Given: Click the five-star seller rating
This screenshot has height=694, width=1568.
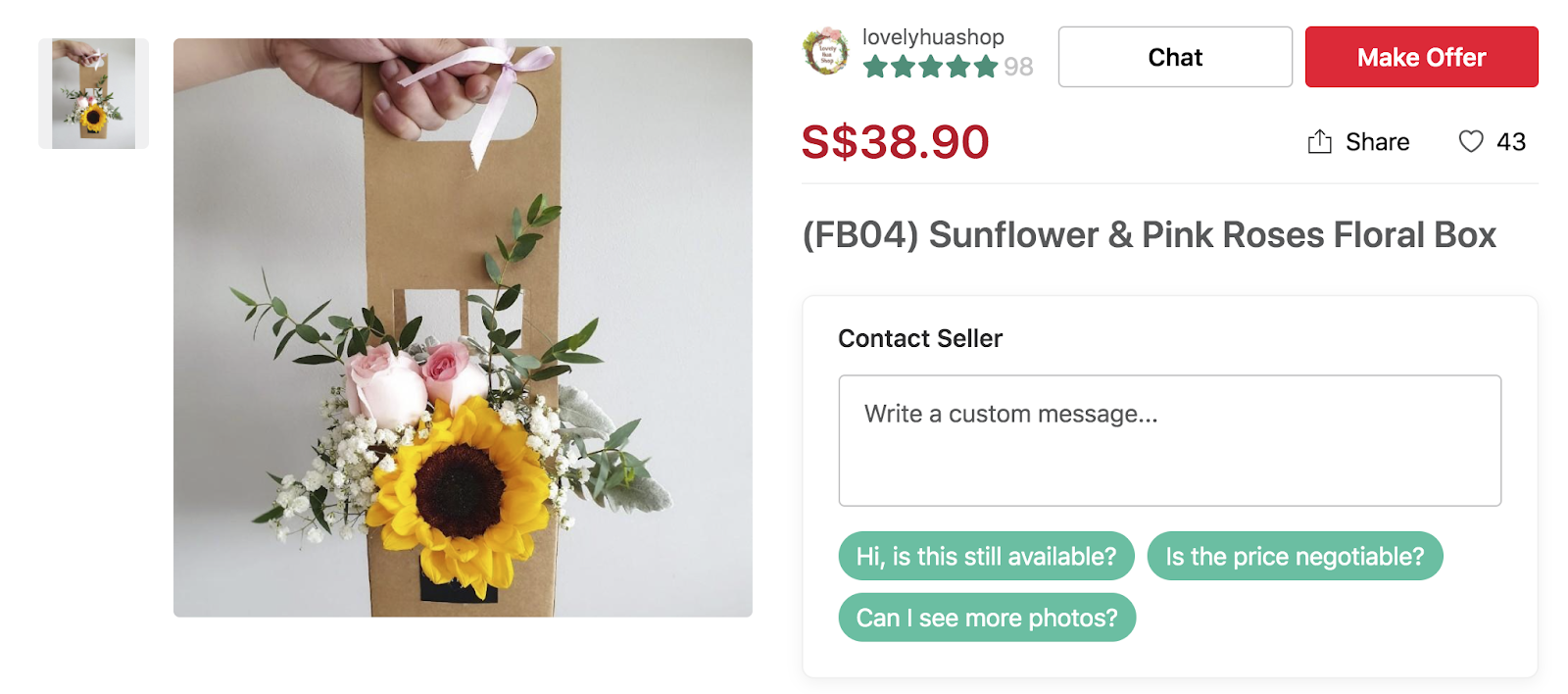Looking at the screenshot, I should point(930,67).
